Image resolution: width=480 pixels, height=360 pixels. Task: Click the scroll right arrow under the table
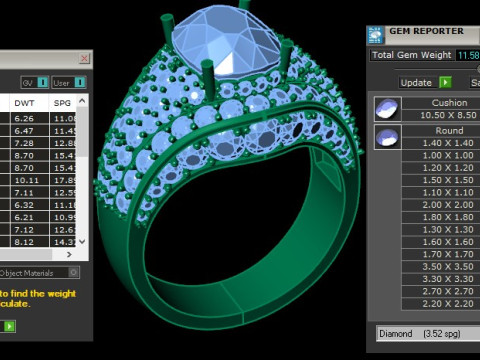[x=69, y=255]
